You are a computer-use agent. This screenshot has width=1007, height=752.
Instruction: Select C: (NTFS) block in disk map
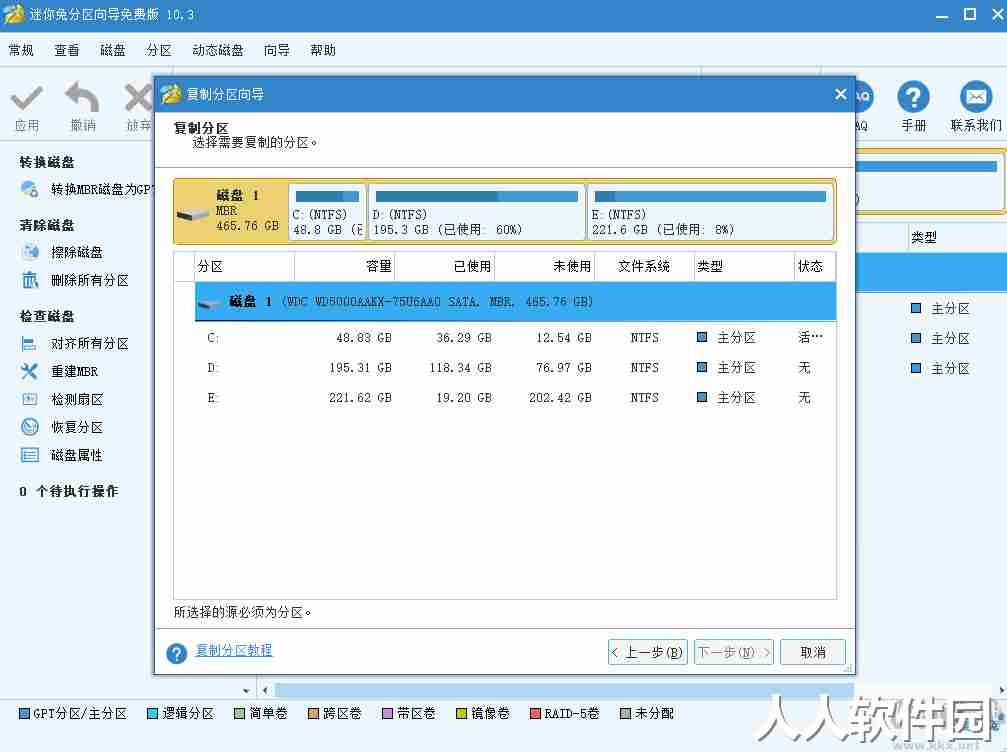328,212
